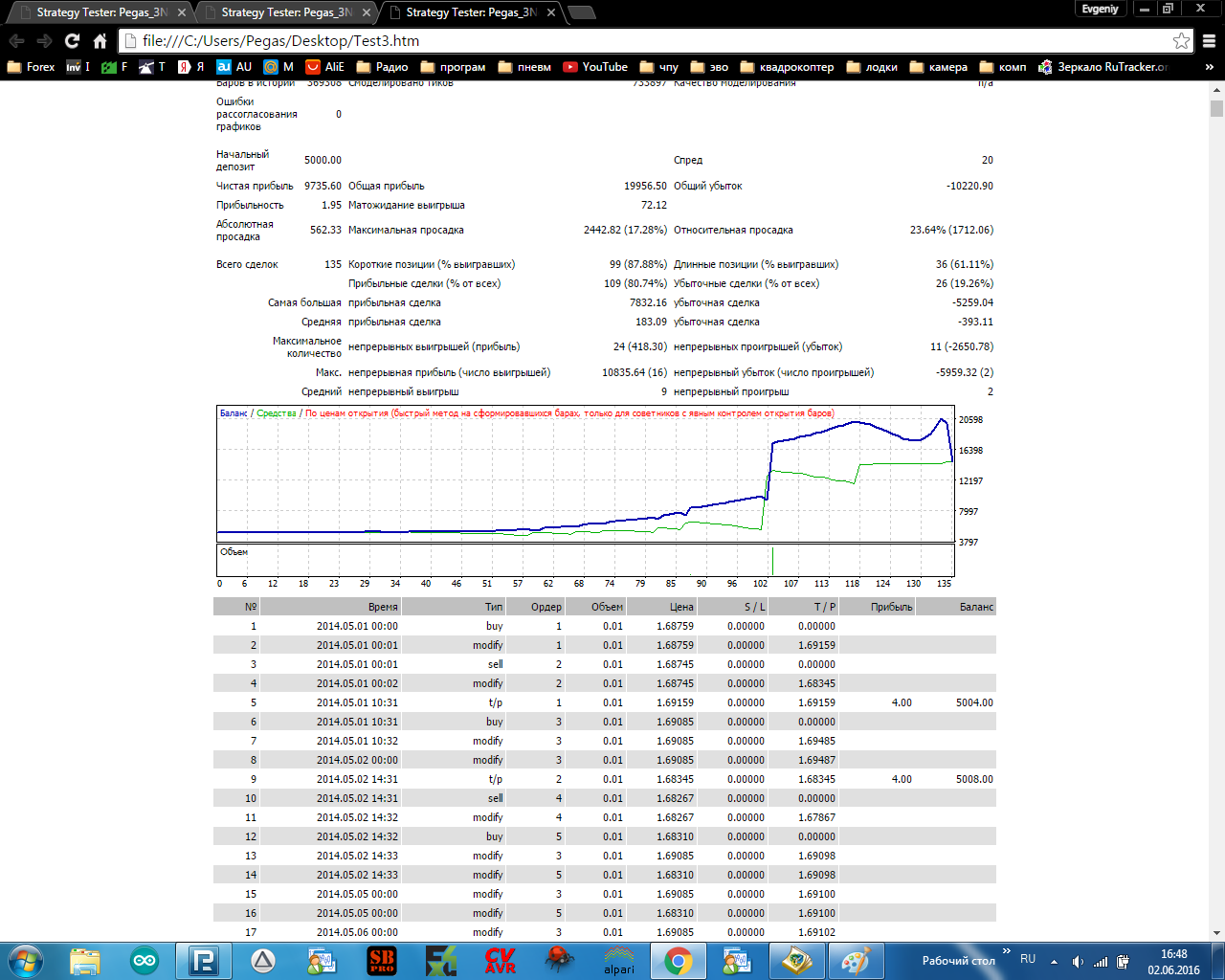Open the YouTube bookmark
This screenshot has width=1225, height=980.
595,67
